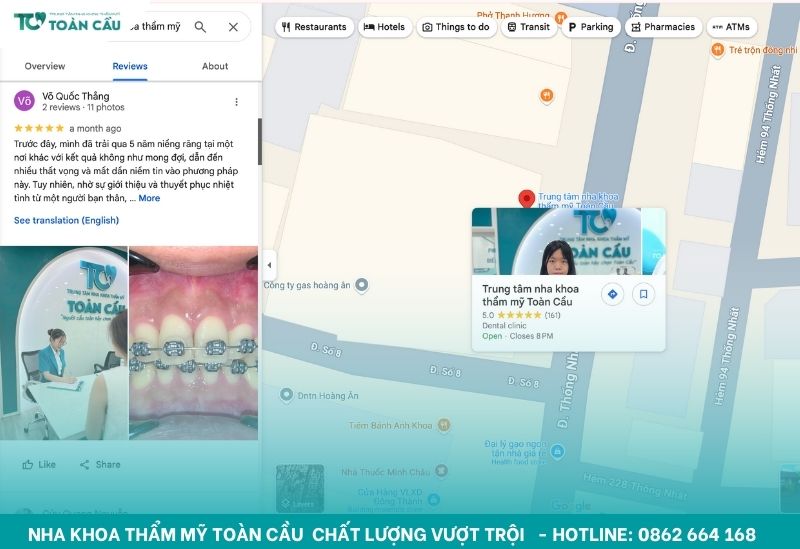Click Tiệm Bánh Anh Khoa marker

coord(444,425)
